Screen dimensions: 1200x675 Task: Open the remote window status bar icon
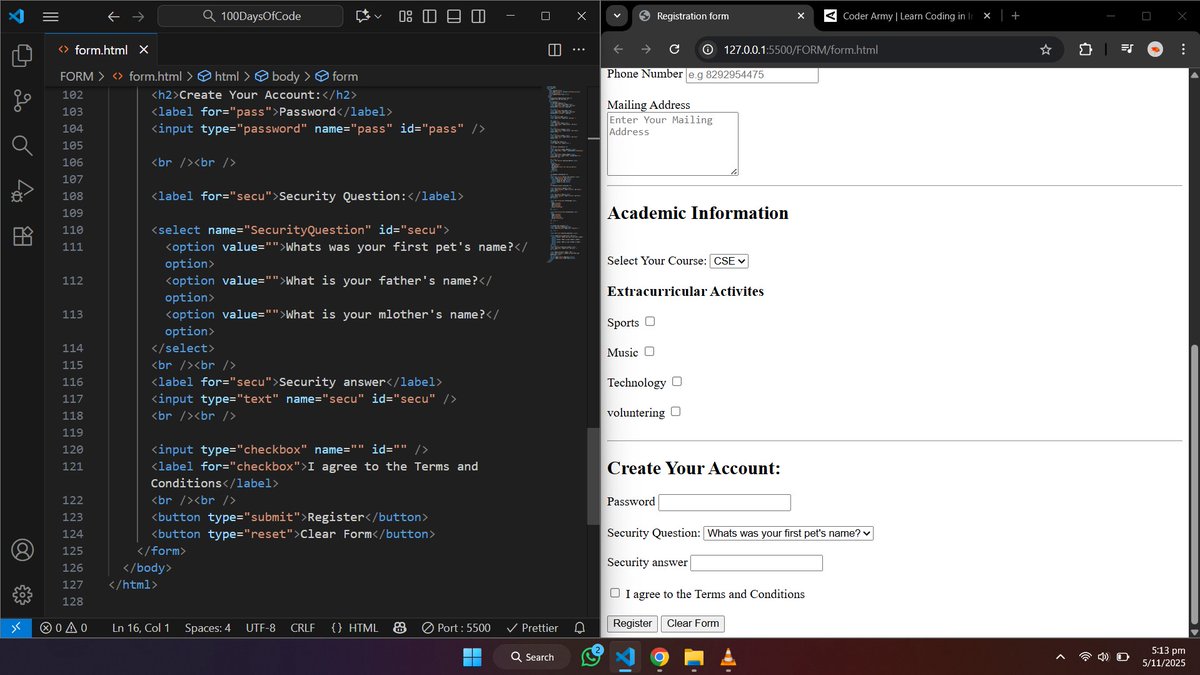click(x=15, y=628)
